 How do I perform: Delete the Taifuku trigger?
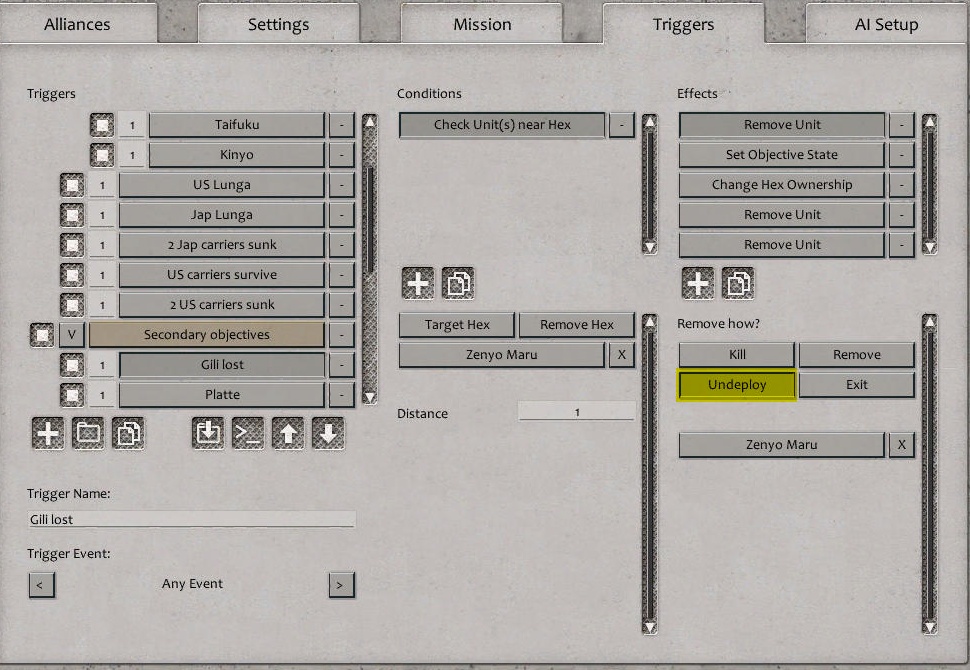(341, 125)
